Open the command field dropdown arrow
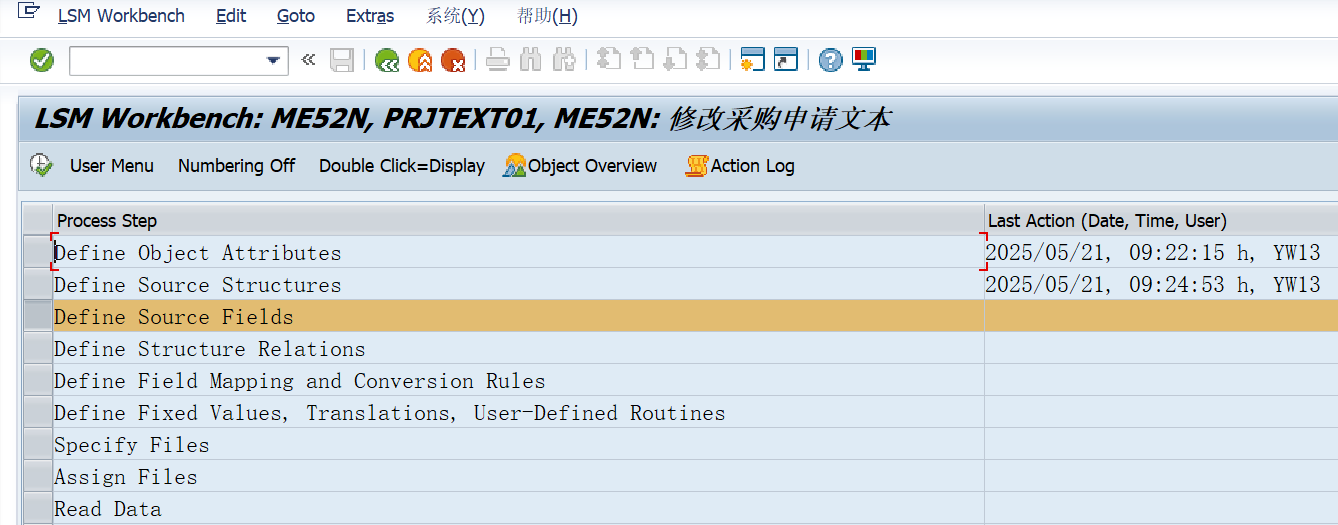Image resolution: width=1338 pixels, height=525 pixels. click(273, 61)
